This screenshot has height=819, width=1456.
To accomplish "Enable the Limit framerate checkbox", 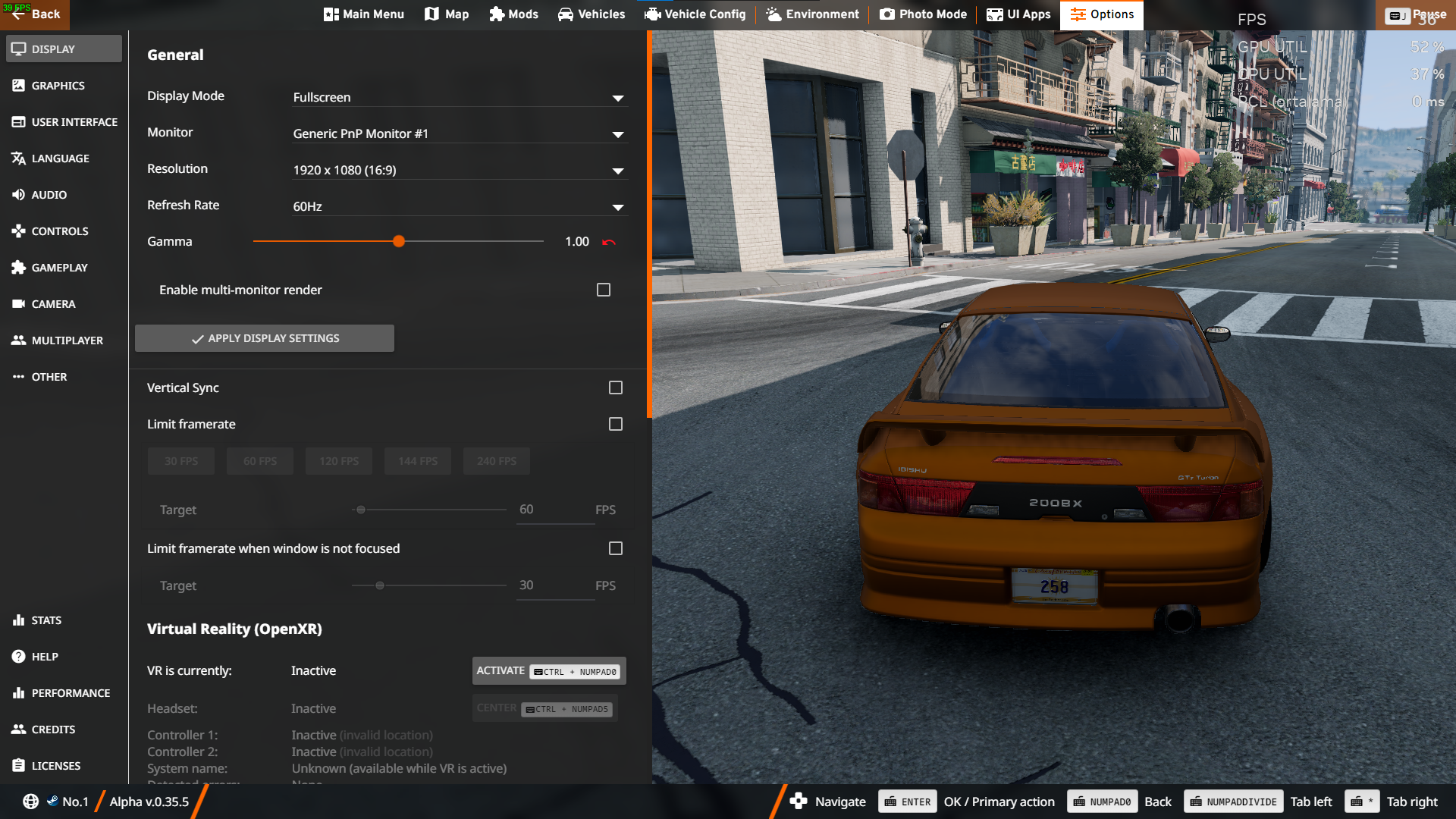I will coord(616,424).
